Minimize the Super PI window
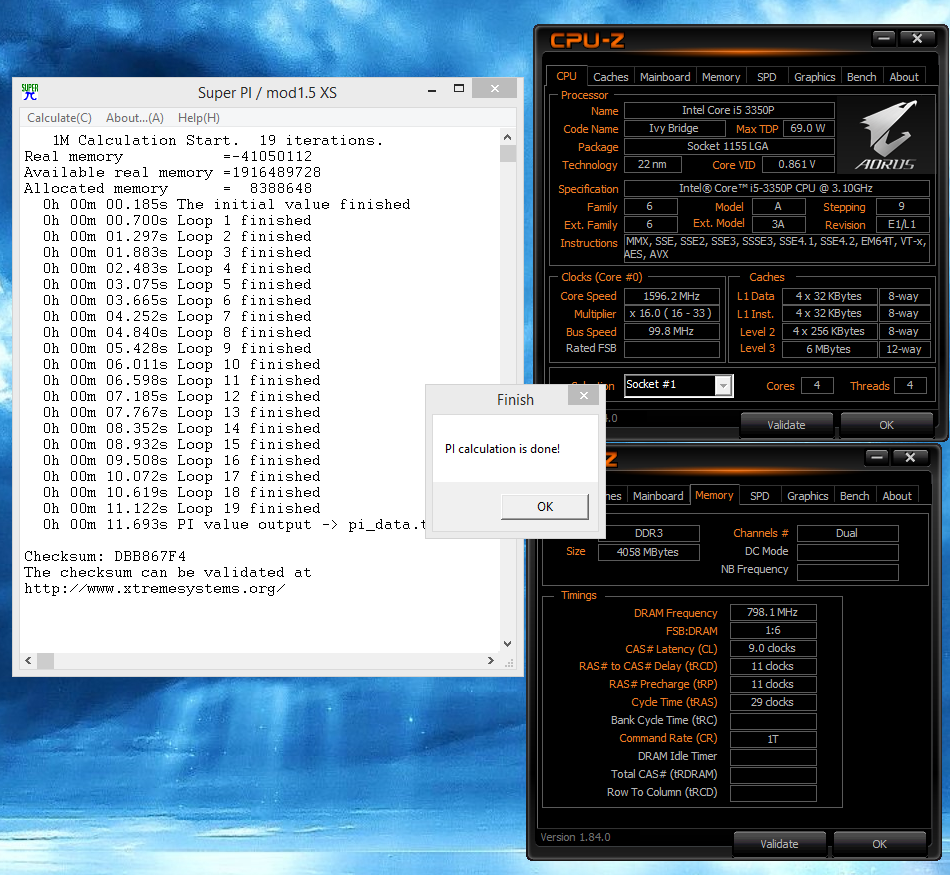 coord(432,90)
